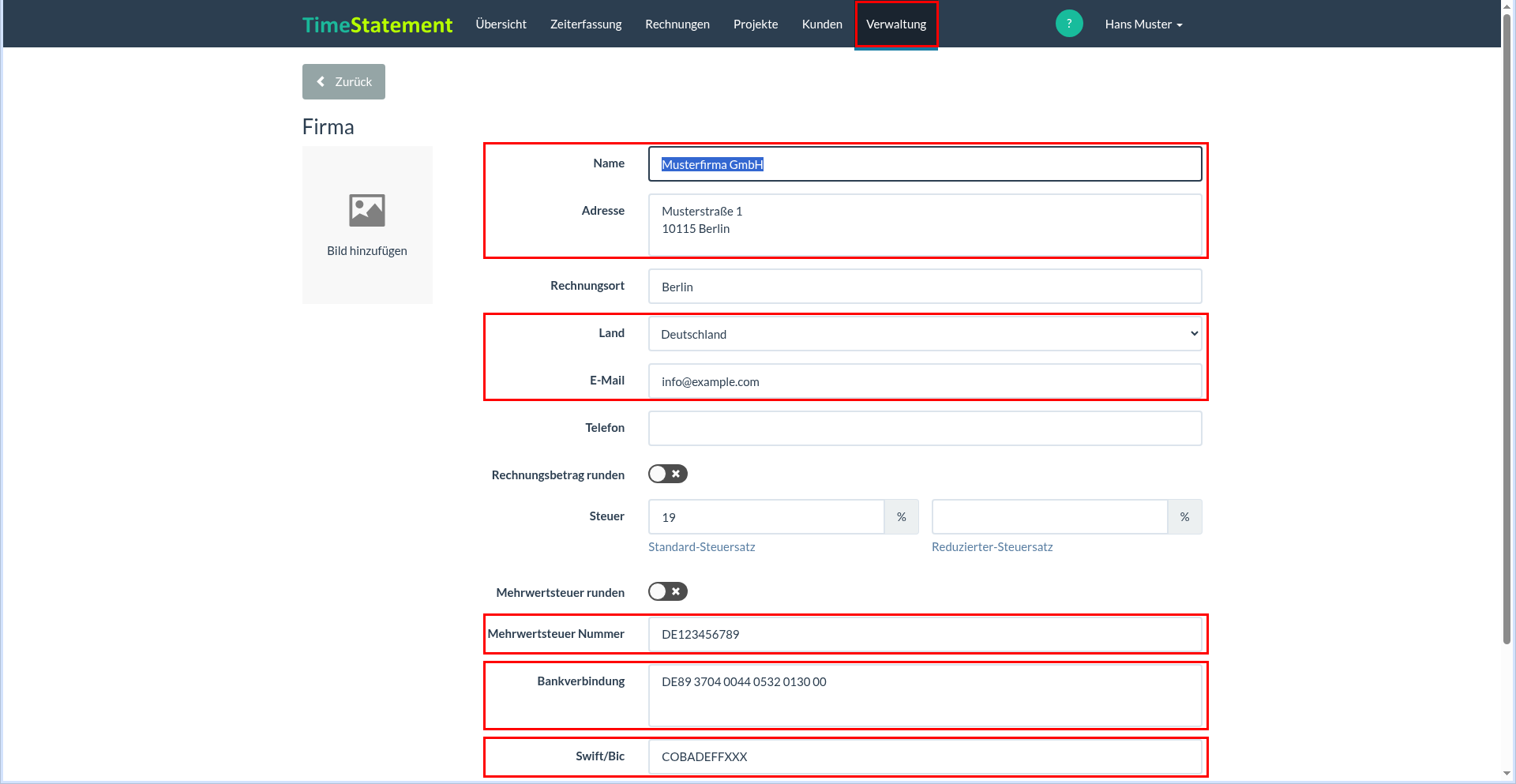Click the Bankverbindung text area
This screenshot has height=784, width=1516.
(925, 695)
